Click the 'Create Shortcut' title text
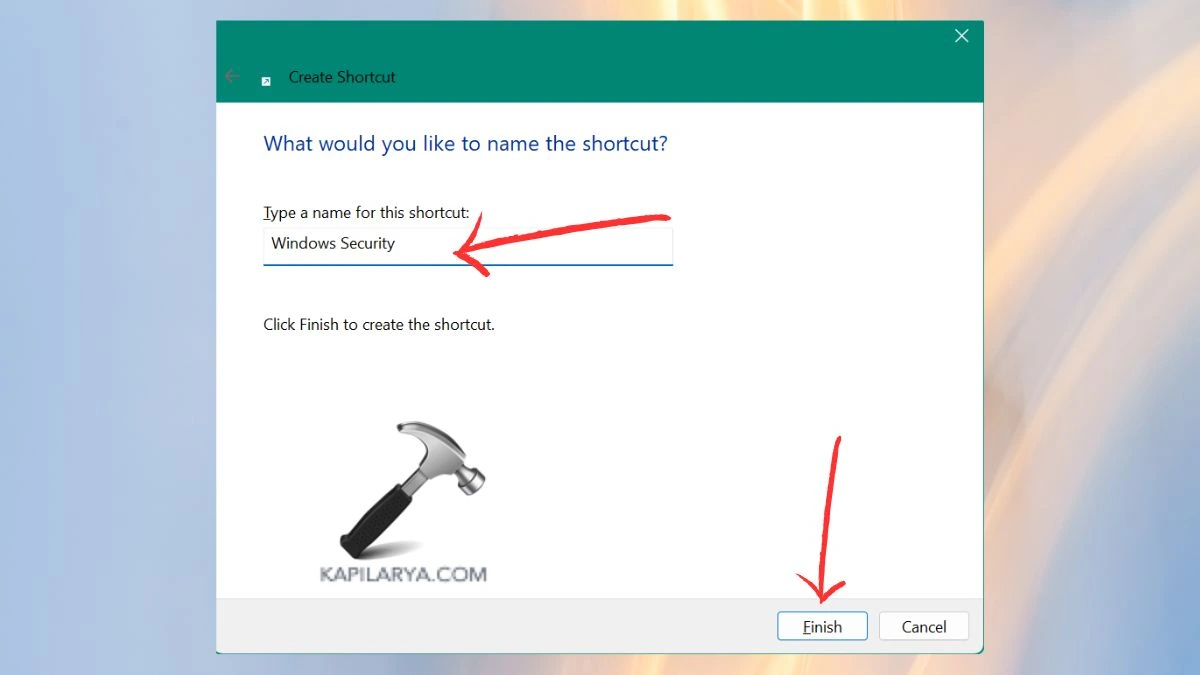 tap(342, 77)
